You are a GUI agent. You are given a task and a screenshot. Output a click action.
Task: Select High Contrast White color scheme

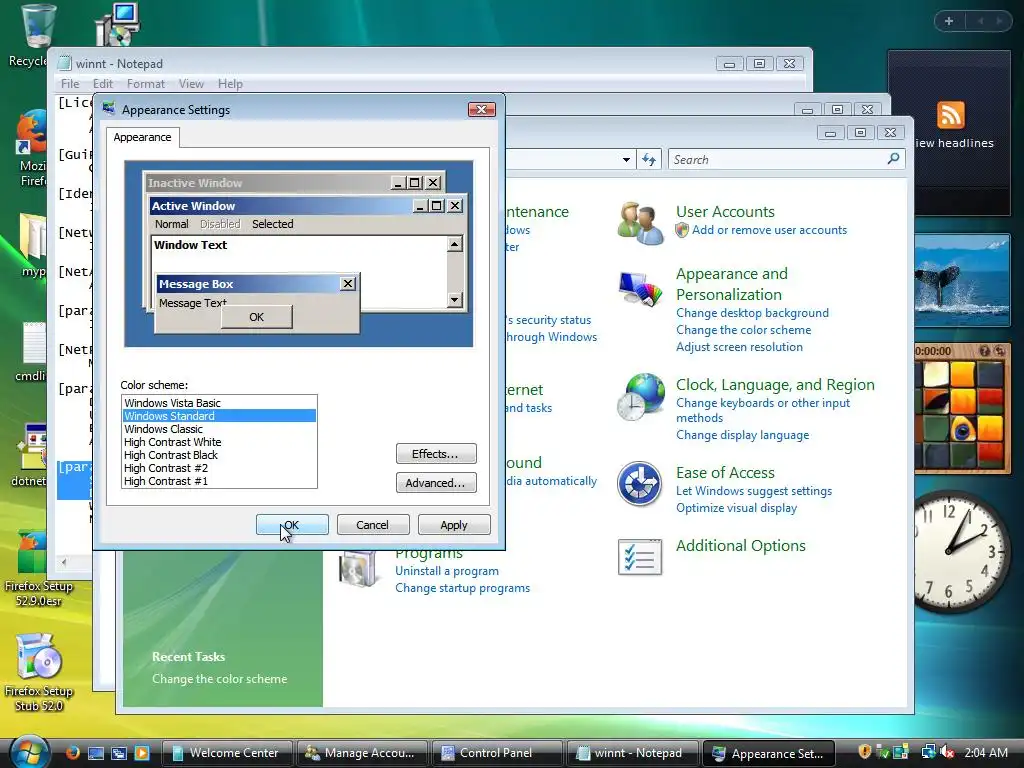pyautogui.click(x=219, y=442)
